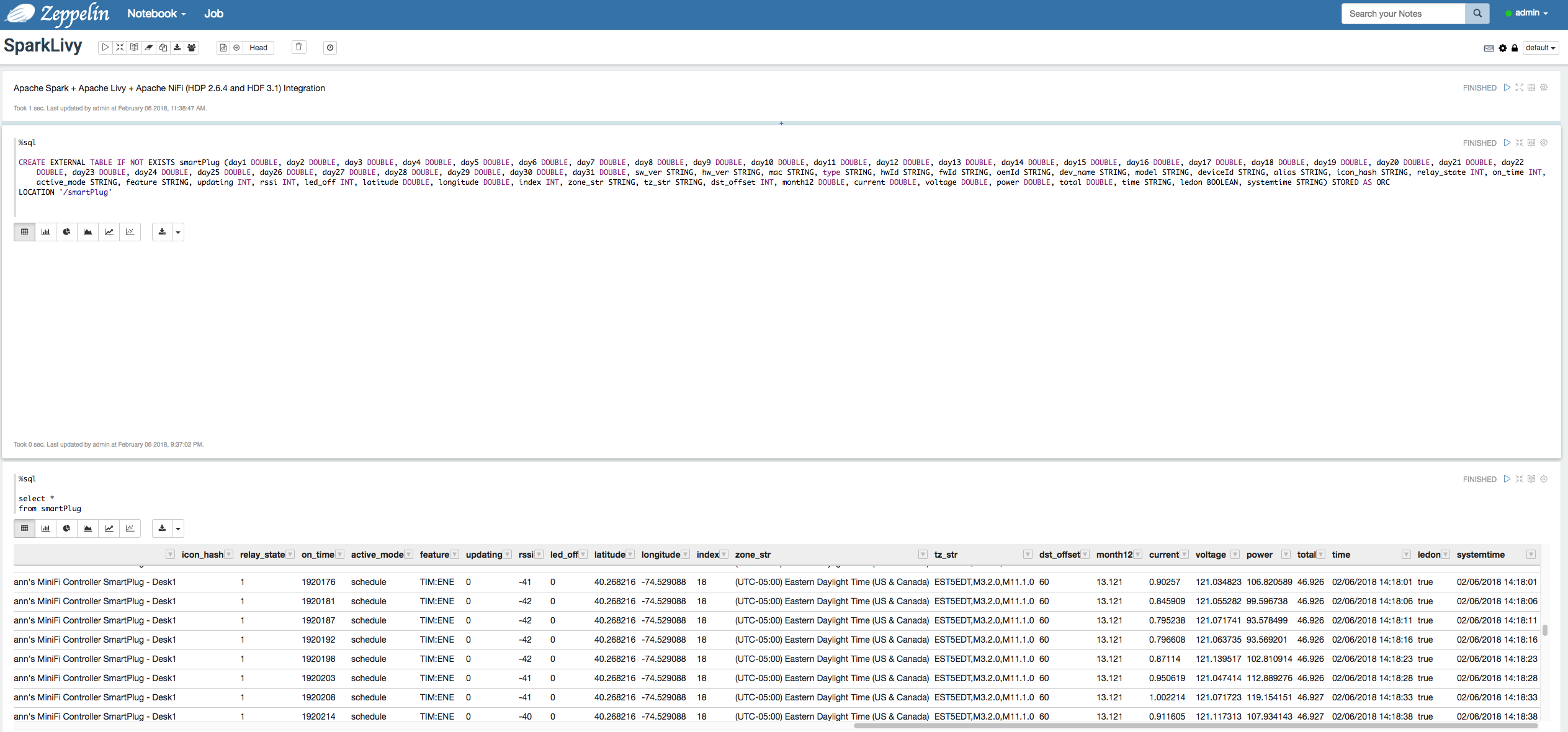1568x732 pixels.
Task: Open note permissions via the lock icon
Action: (x=1515, y=48)
